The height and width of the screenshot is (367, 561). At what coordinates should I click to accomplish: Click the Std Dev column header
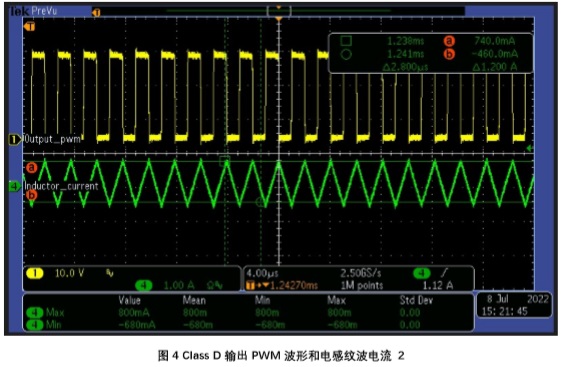click(416, 300)
